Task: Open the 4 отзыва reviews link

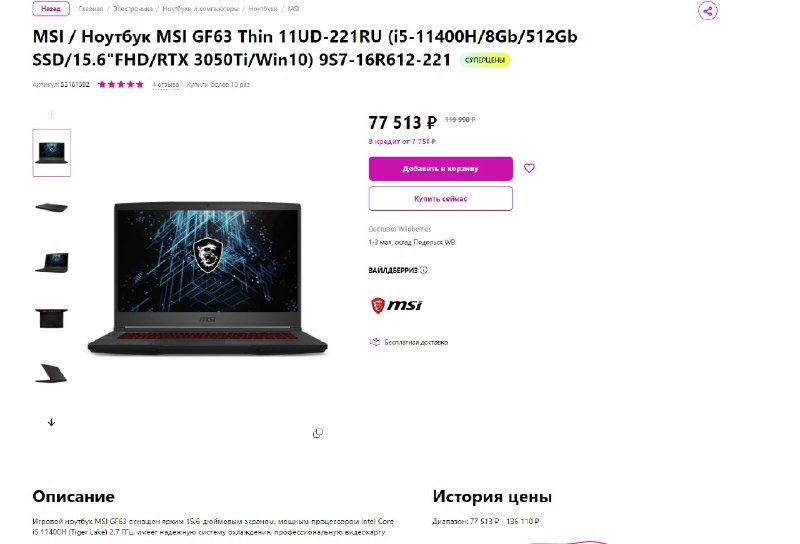Action: [166, 85]
